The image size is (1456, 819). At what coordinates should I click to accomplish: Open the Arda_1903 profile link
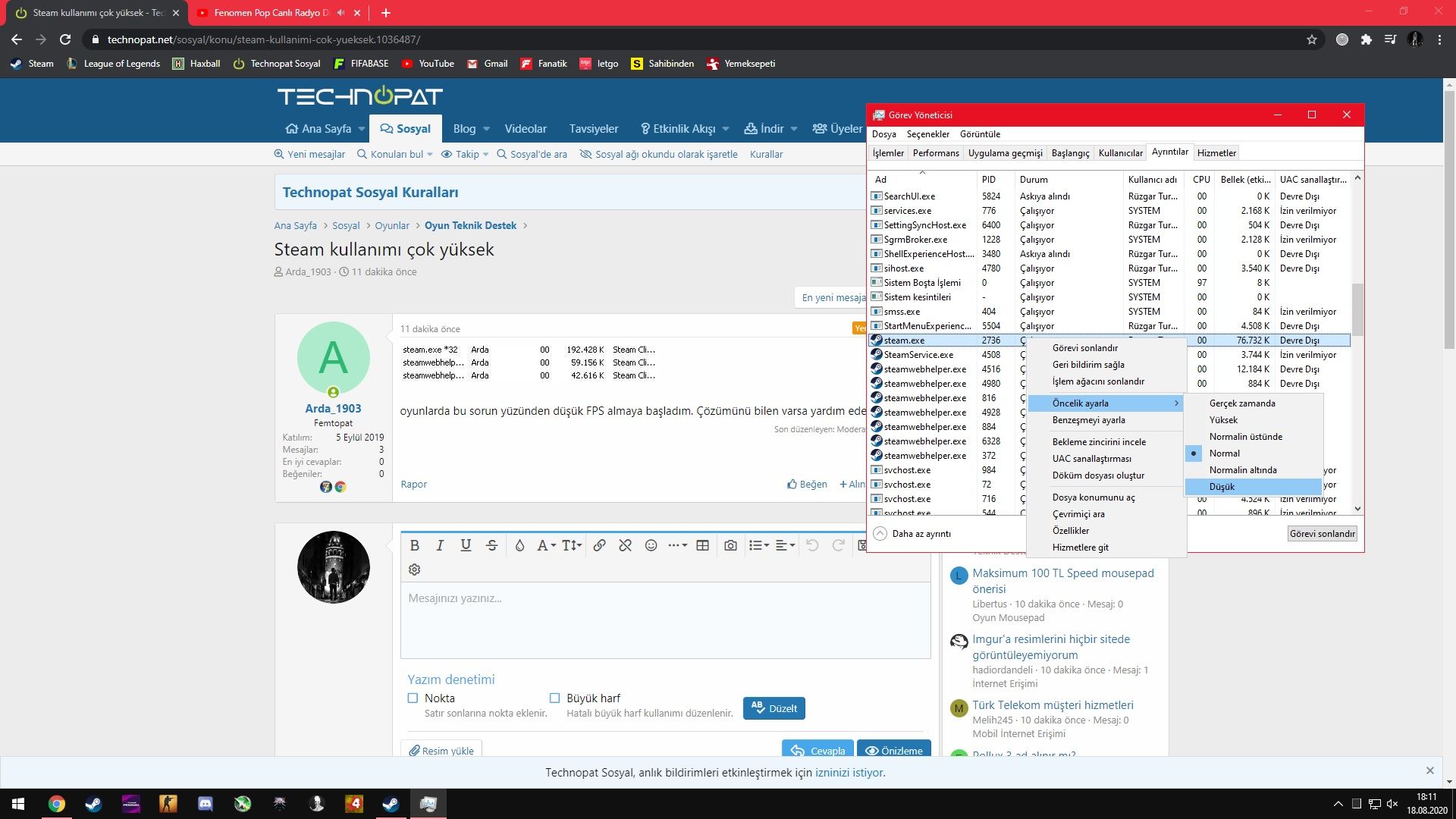click(x=333, y=408)
